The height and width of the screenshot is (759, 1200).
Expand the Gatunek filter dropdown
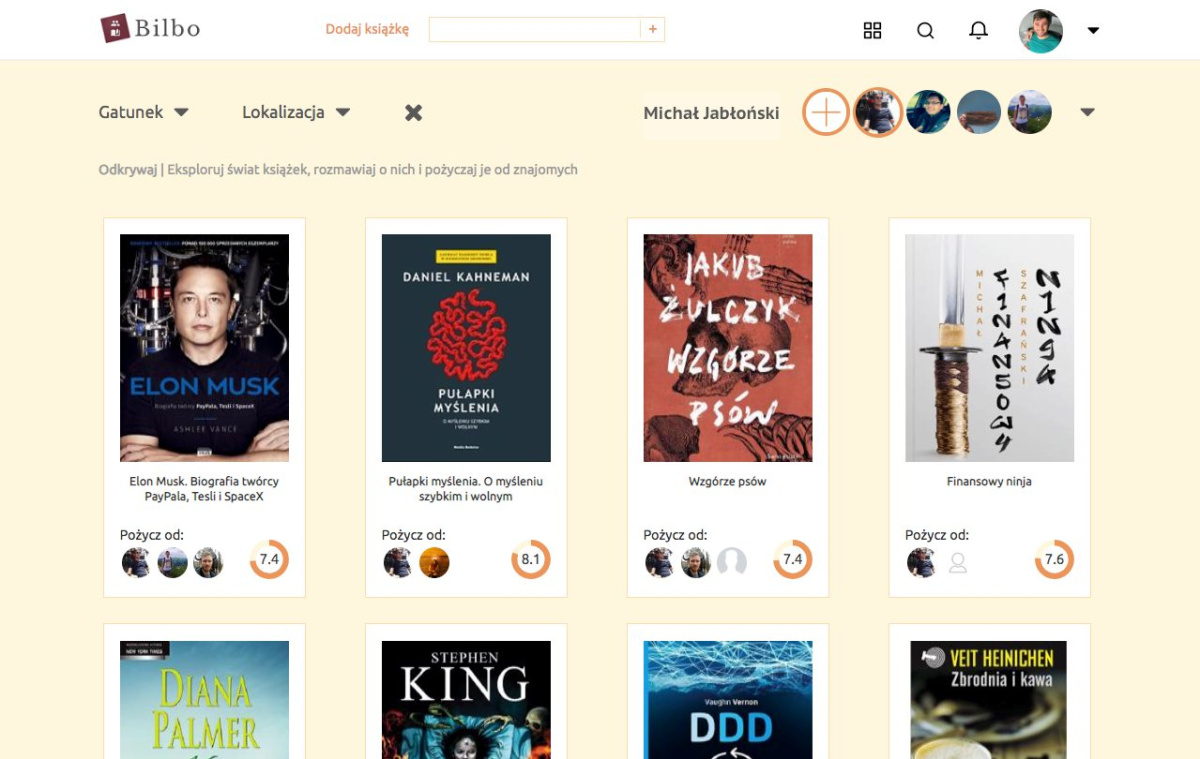click(x=144, y=112)
